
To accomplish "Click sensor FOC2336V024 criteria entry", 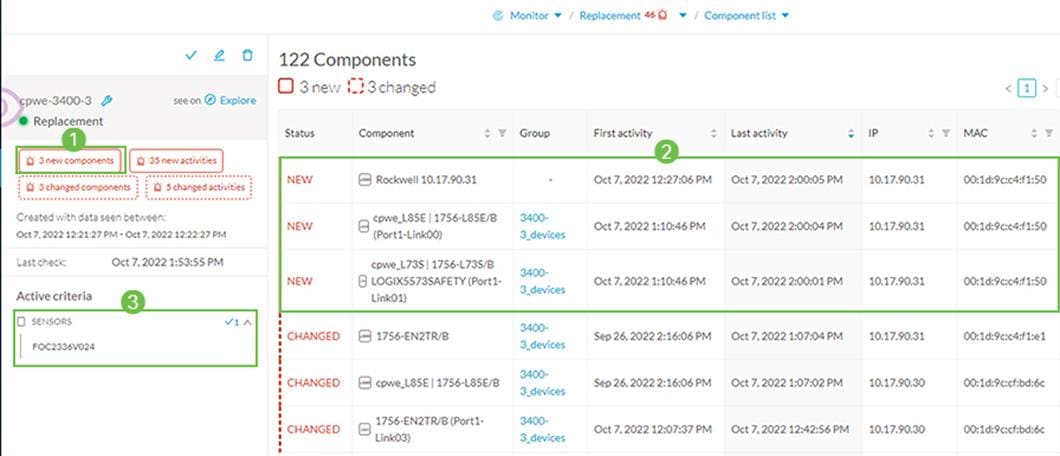I will [64, 347].
